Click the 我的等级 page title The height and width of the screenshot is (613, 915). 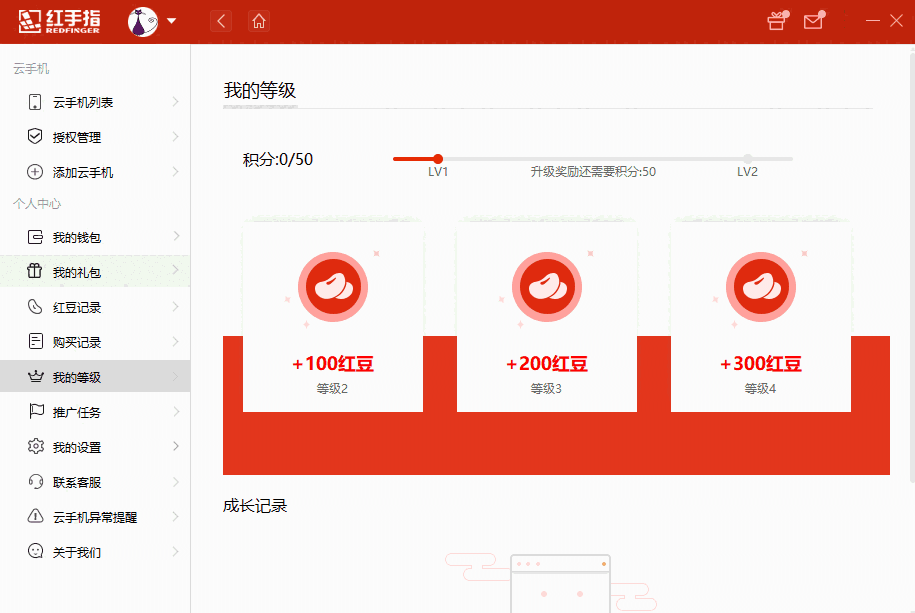point(260,90)
